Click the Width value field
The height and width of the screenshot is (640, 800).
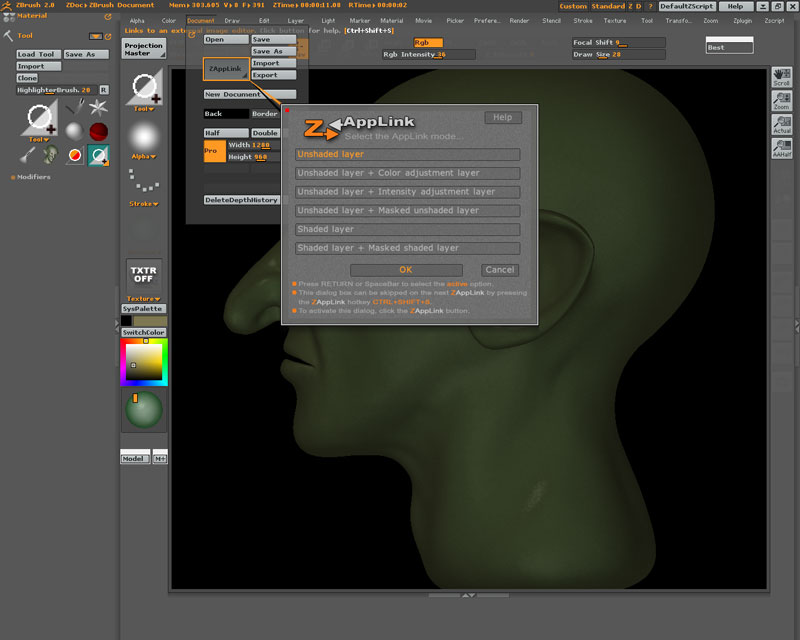point(252,145)
